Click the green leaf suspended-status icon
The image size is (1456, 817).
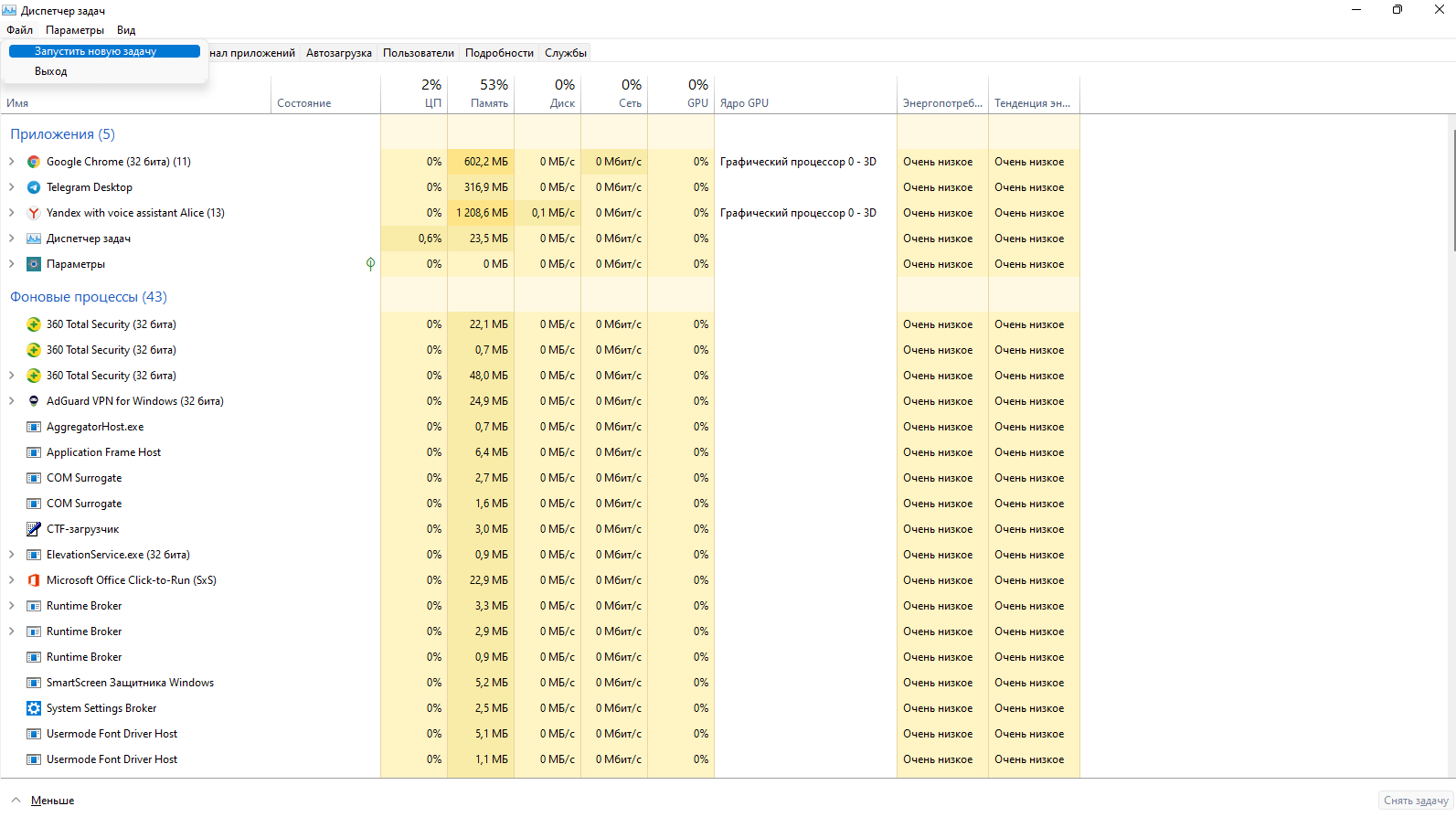tap(370, 264)
